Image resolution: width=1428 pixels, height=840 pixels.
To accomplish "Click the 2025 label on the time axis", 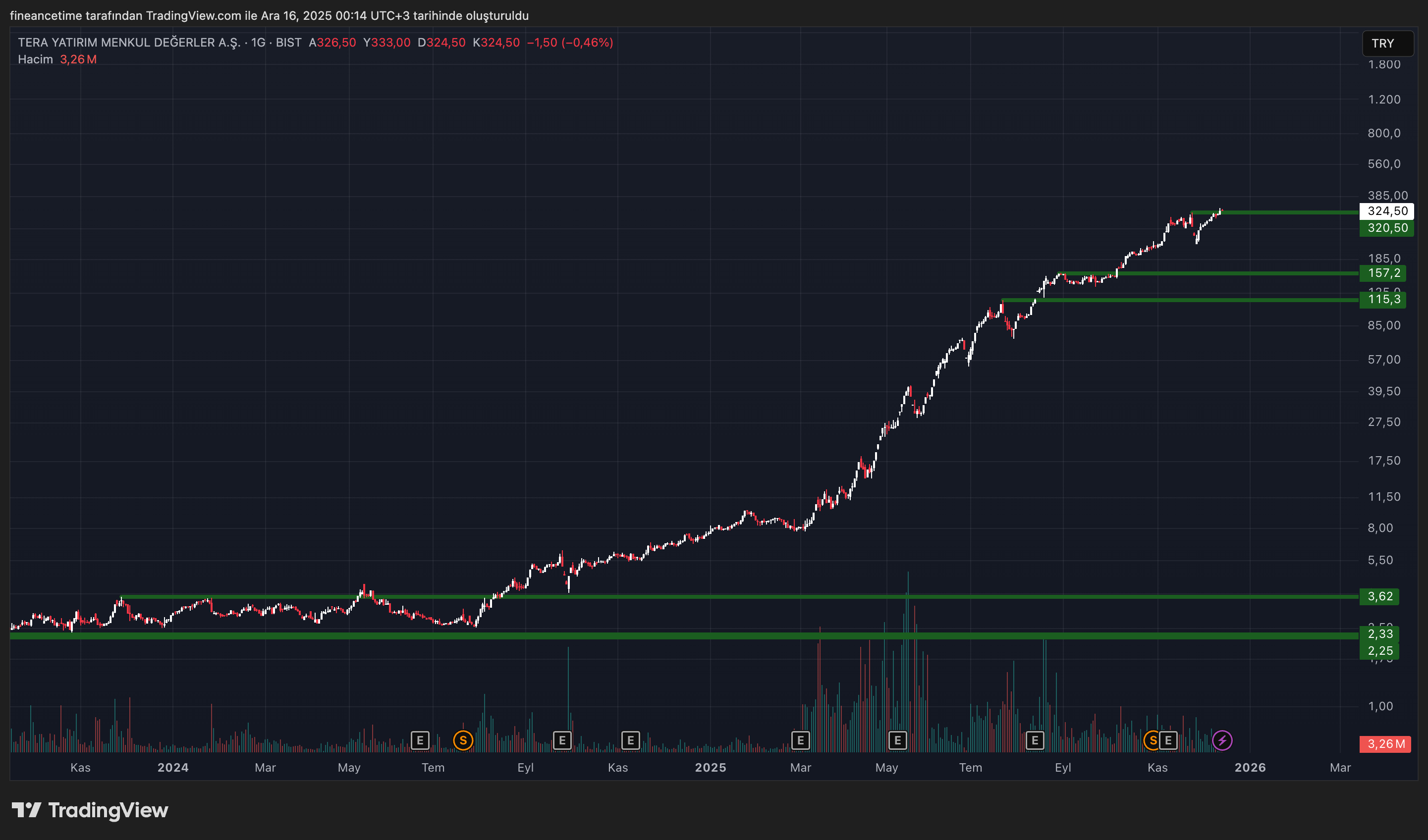I will click(x=710, y=768).
